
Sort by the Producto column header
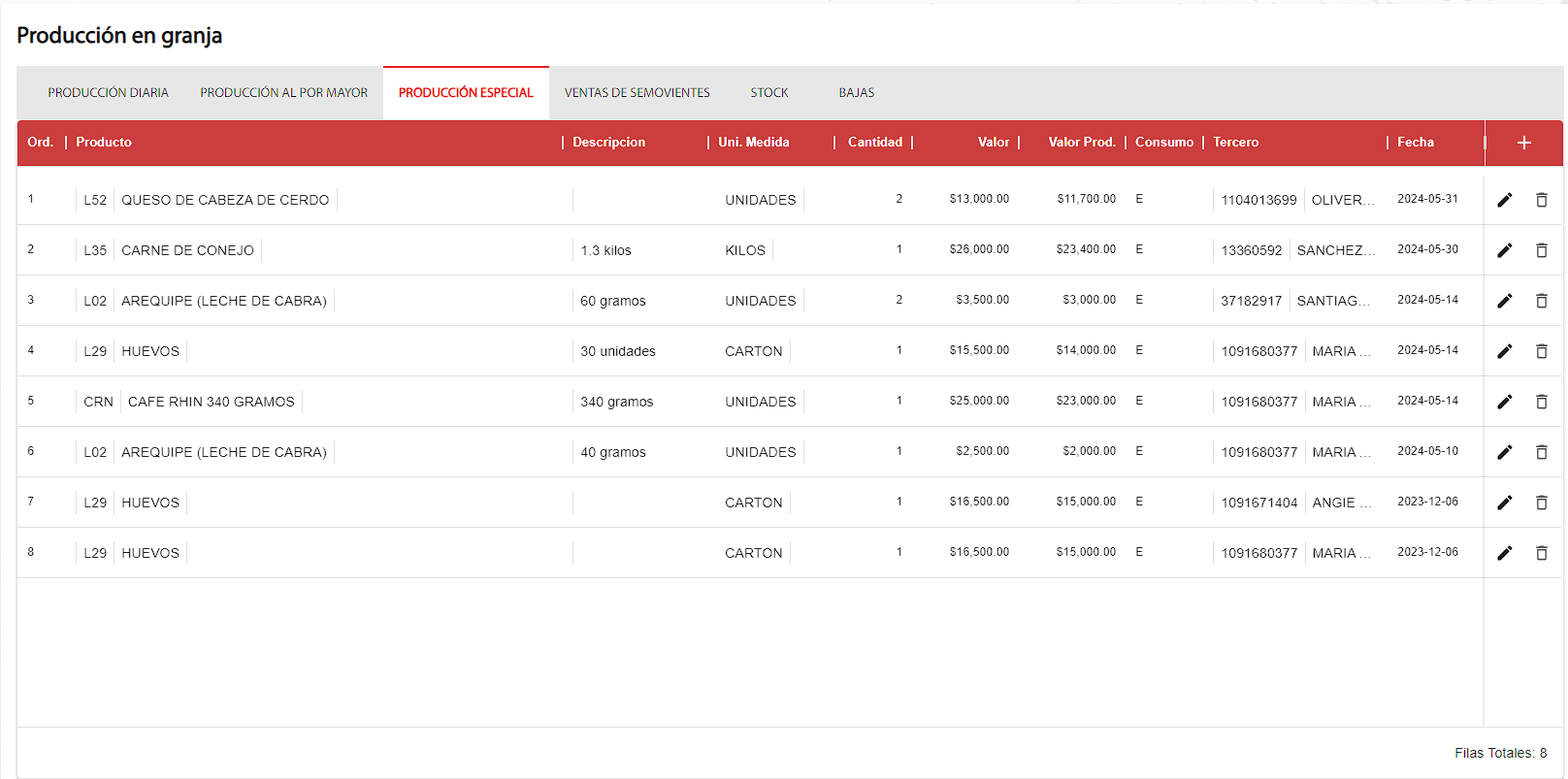[x=104, y=143]
